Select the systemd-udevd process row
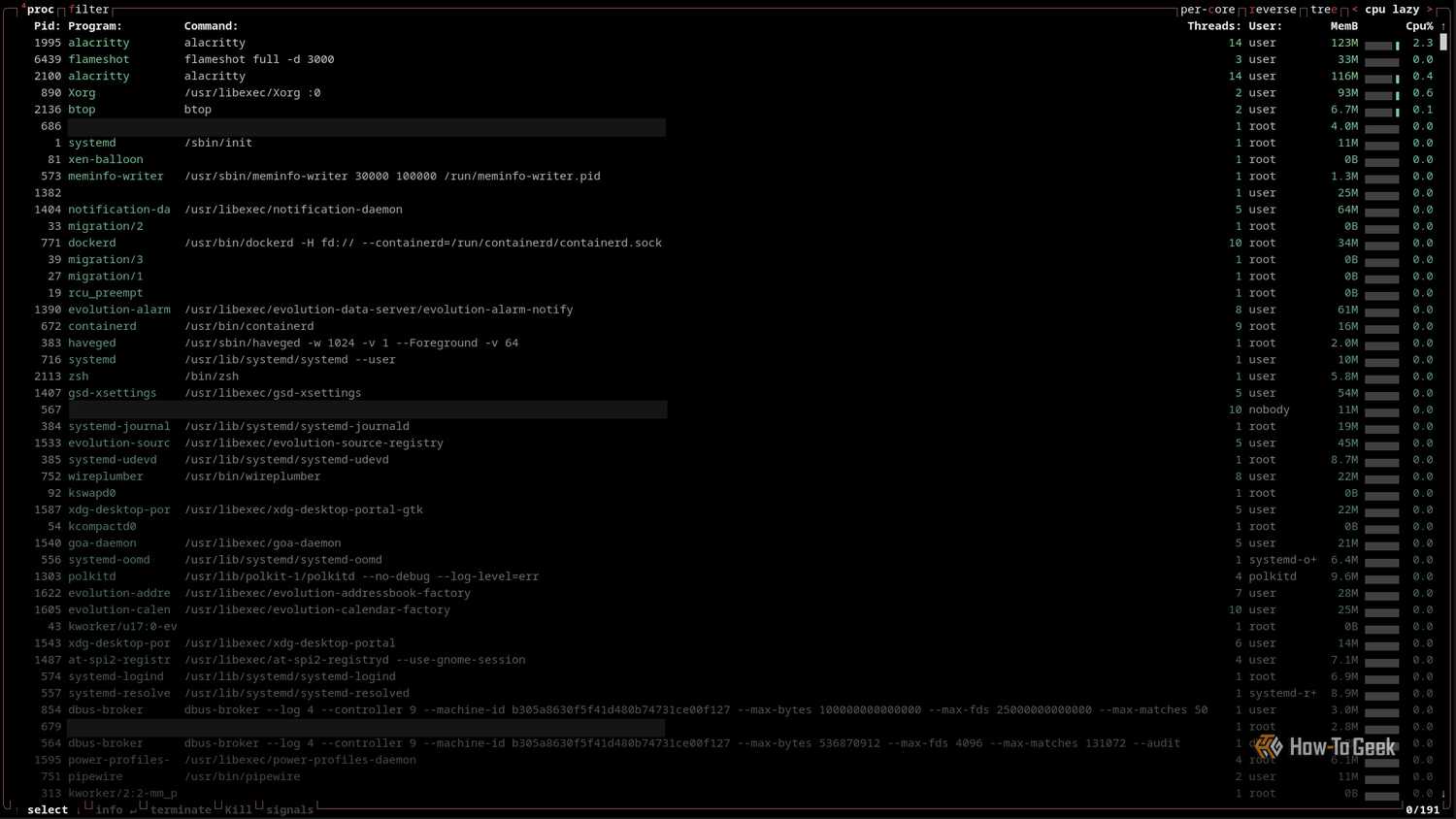Screen dimensions: 1456x819 pos(733,460)
